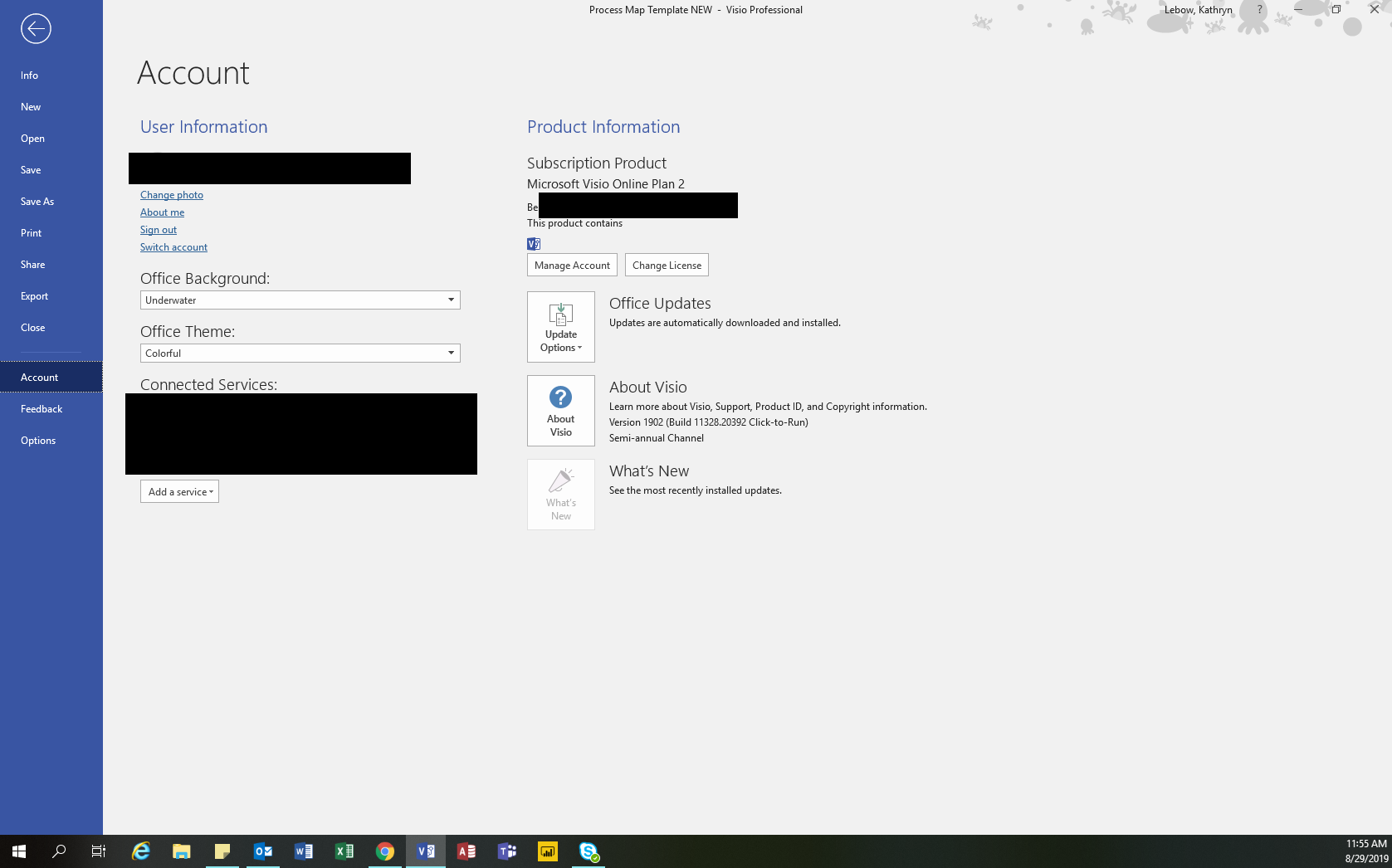This screenshot has width=1392, height=868.
Task: Open Help via the question mark icon
Action: click(1258, 9)
